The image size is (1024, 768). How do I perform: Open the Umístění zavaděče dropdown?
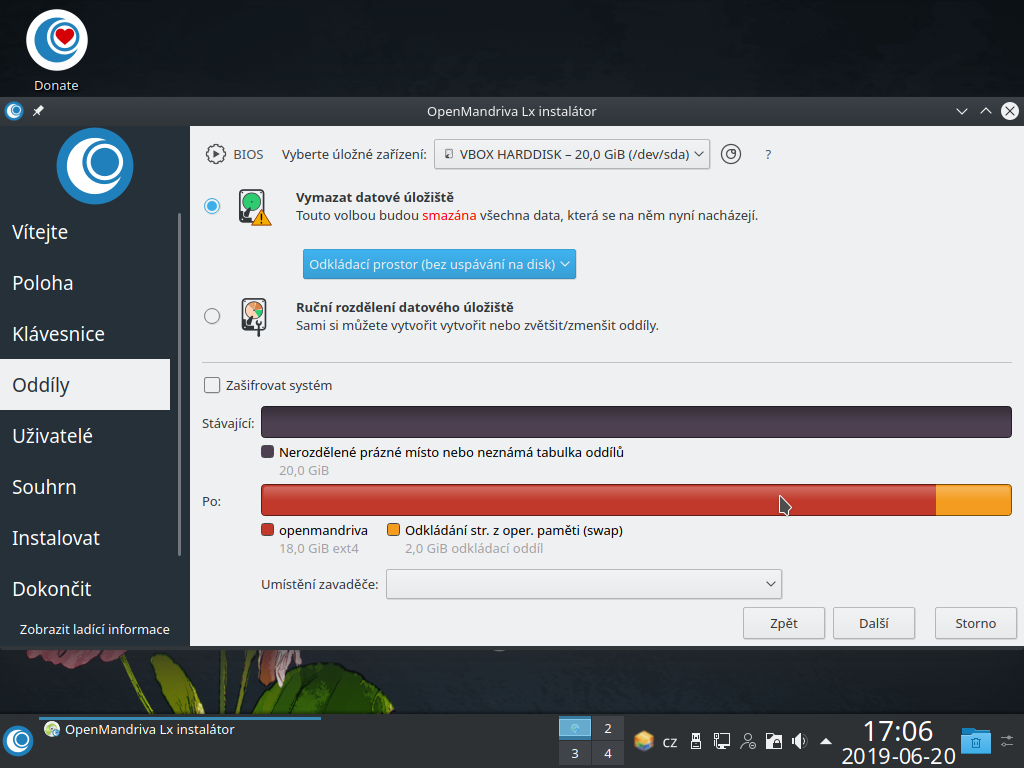[x=584, y=584]
